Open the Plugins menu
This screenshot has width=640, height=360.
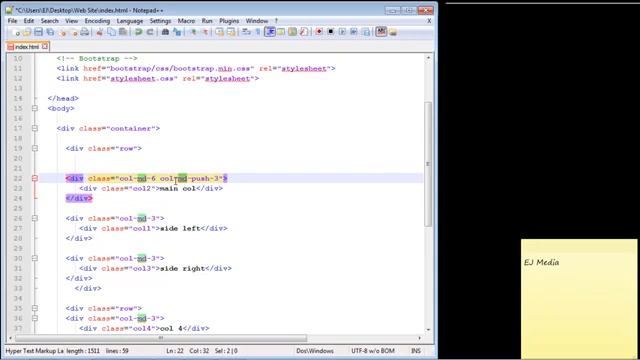(x=229, y=21)
